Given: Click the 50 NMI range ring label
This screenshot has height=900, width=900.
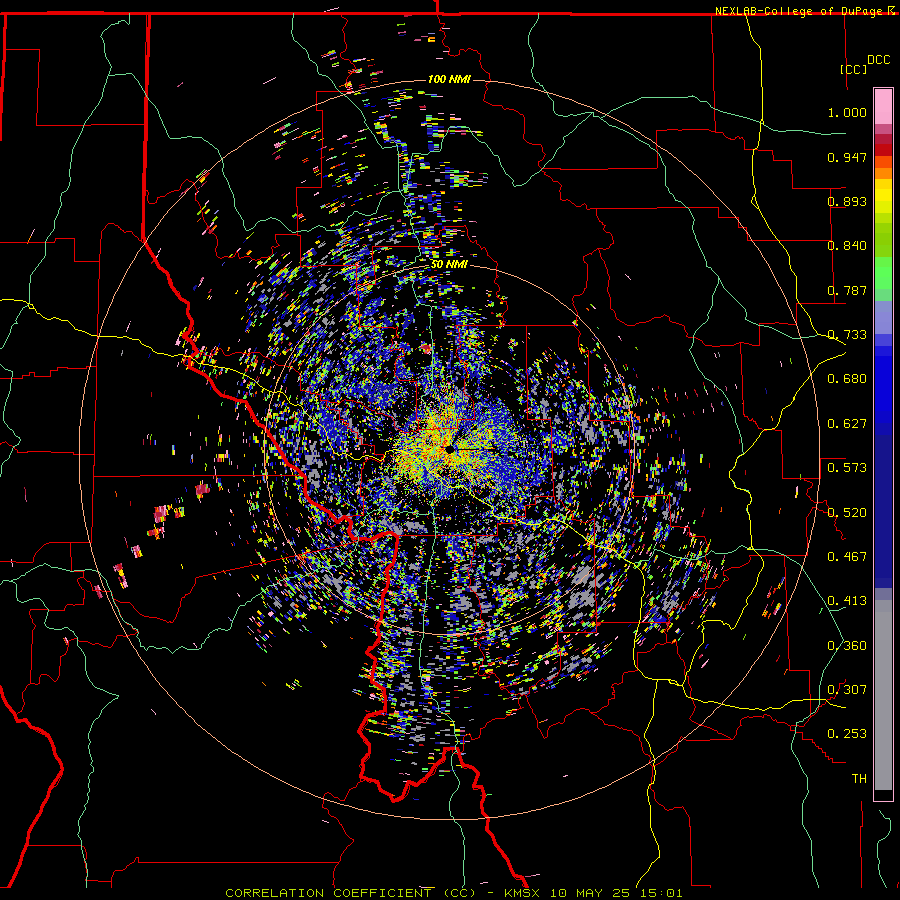Looking at the screenshot, I should [x=449, y=264].
